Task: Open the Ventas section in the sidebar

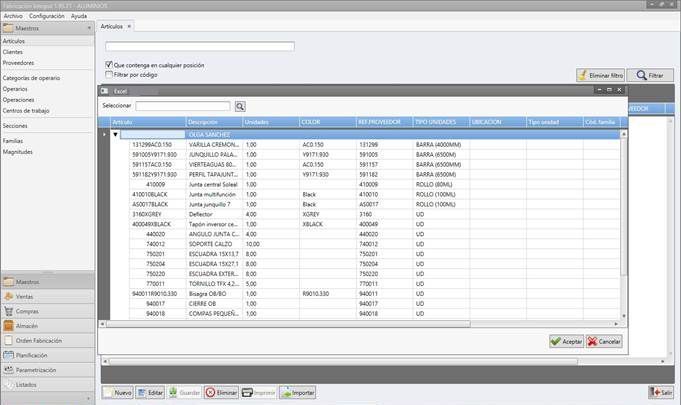Action: click(48, 296)
